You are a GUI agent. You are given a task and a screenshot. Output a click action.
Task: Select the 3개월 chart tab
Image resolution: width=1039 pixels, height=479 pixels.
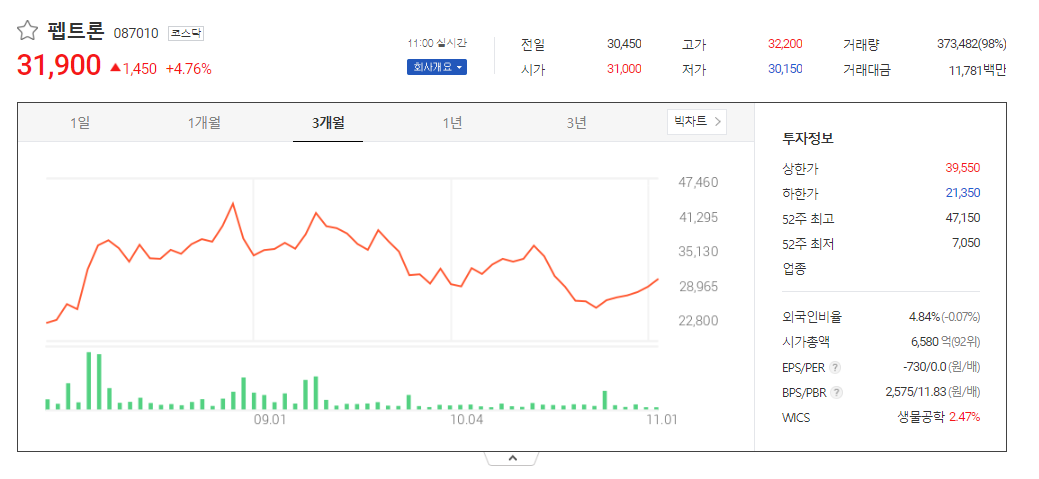(328, 123)
